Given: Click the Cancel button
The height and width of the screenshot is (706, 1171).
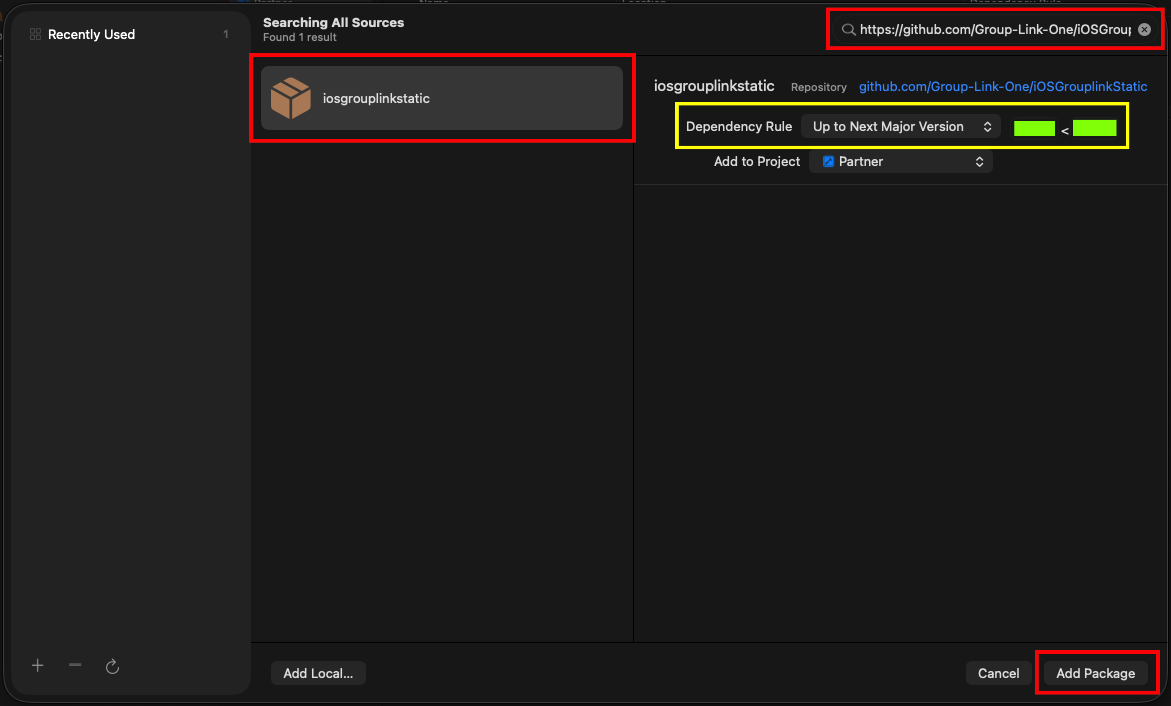Looking at the screenshot, I should pyautogui.click(x=998, y=673).
